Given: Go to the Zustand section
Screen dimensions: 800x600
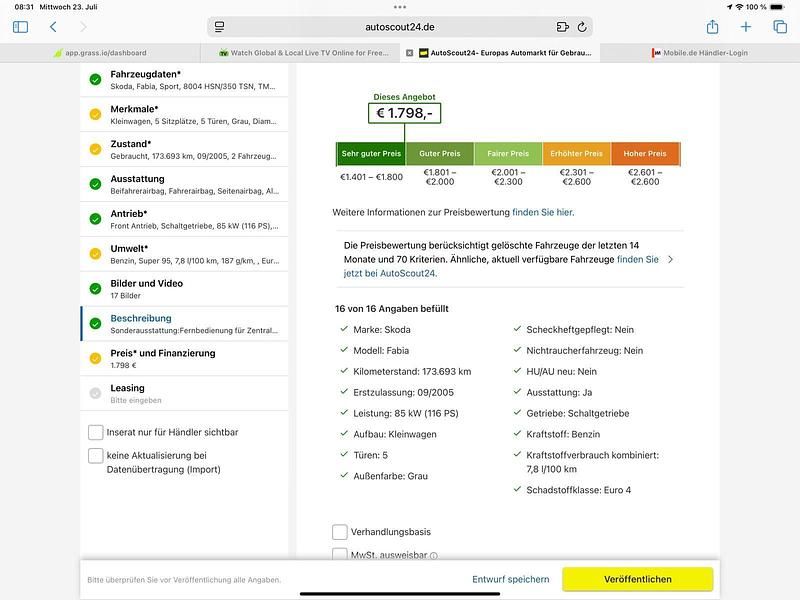Looking at the screenshot, I should point(184,149).
